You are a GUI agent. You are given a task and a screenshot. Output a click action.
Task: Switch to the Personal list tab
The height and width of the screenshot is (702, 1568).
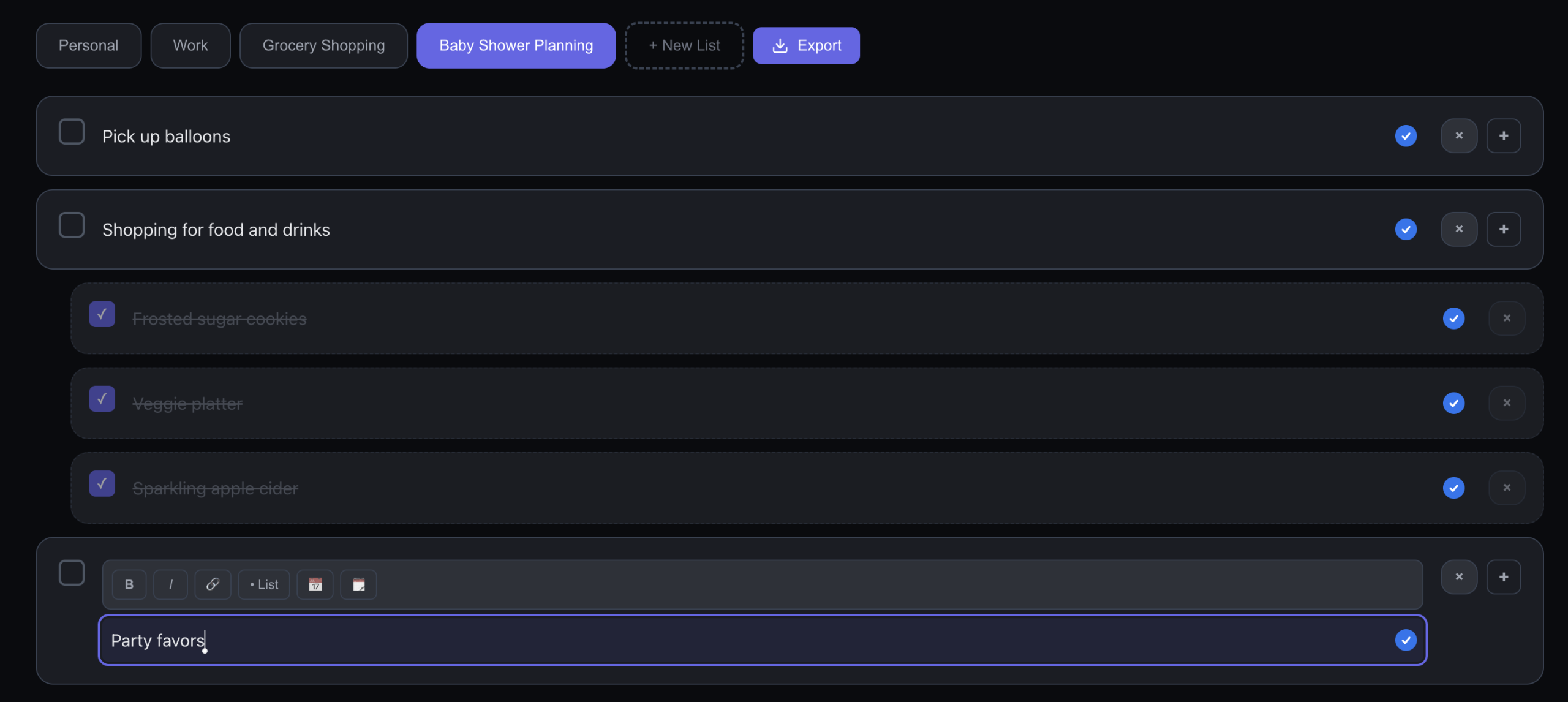click(88, 45)
